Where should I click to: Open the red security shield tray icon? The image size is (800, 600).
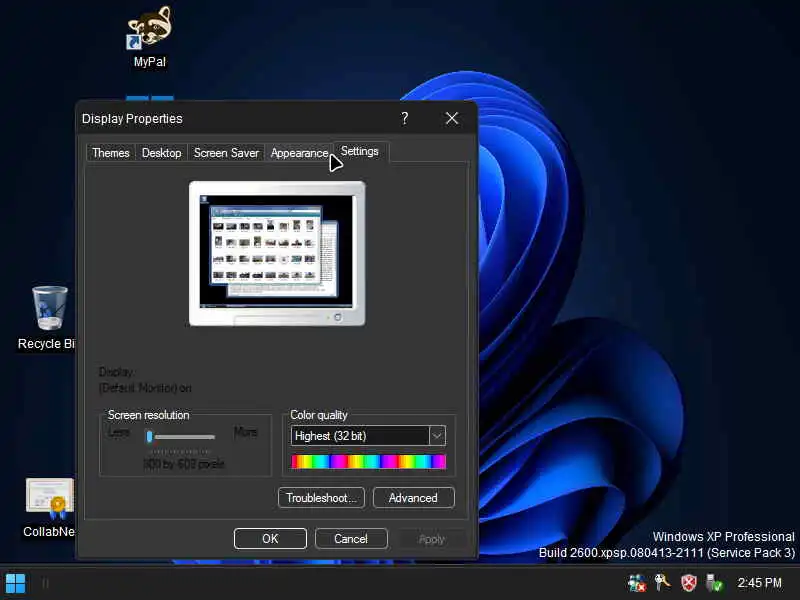(x=688, y=583)
